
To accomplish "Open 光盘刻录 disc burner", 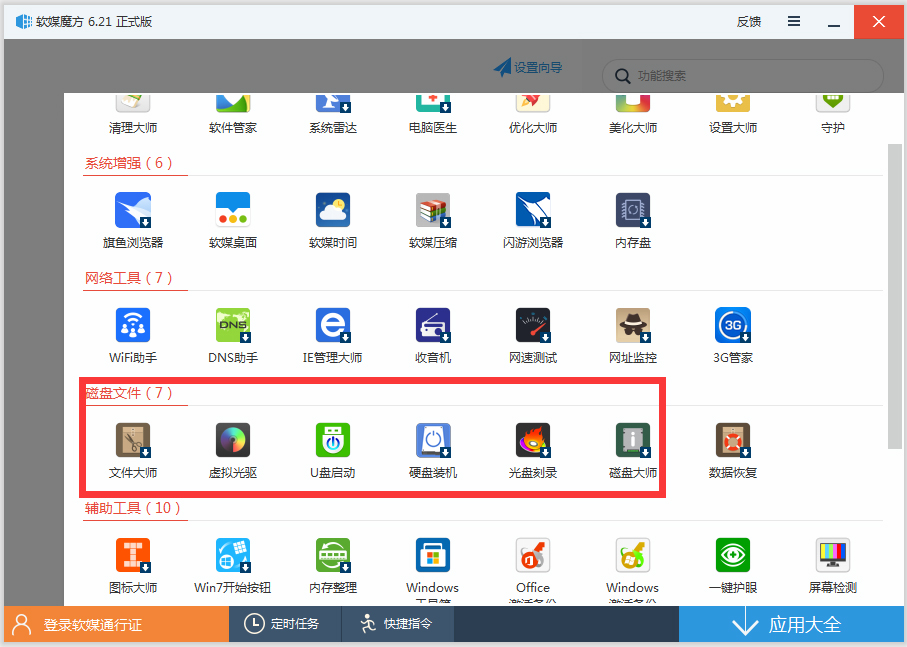I will pos(533,451).
